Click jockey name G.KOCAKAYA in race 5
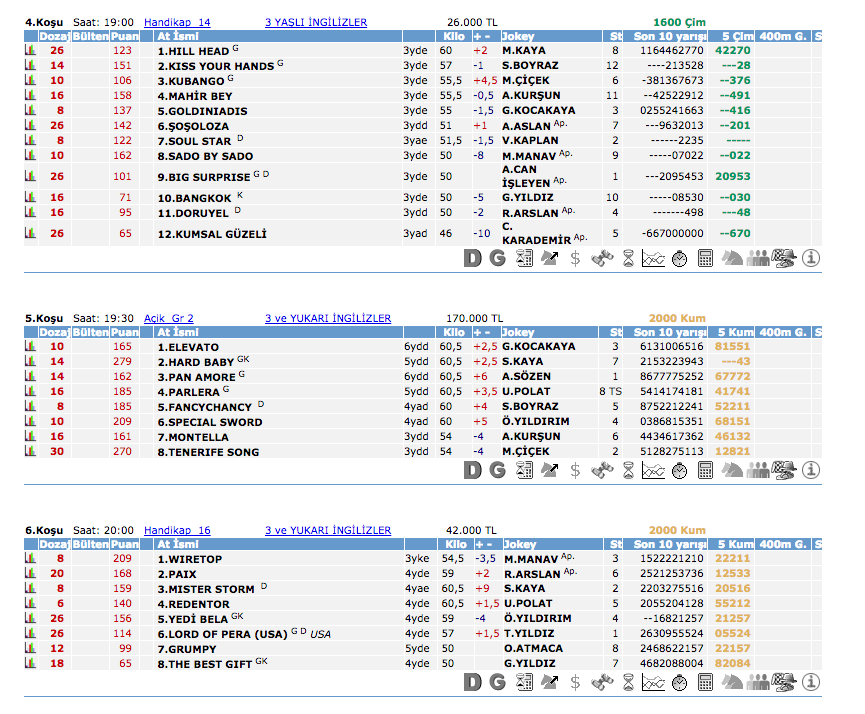 coord(538,347)
